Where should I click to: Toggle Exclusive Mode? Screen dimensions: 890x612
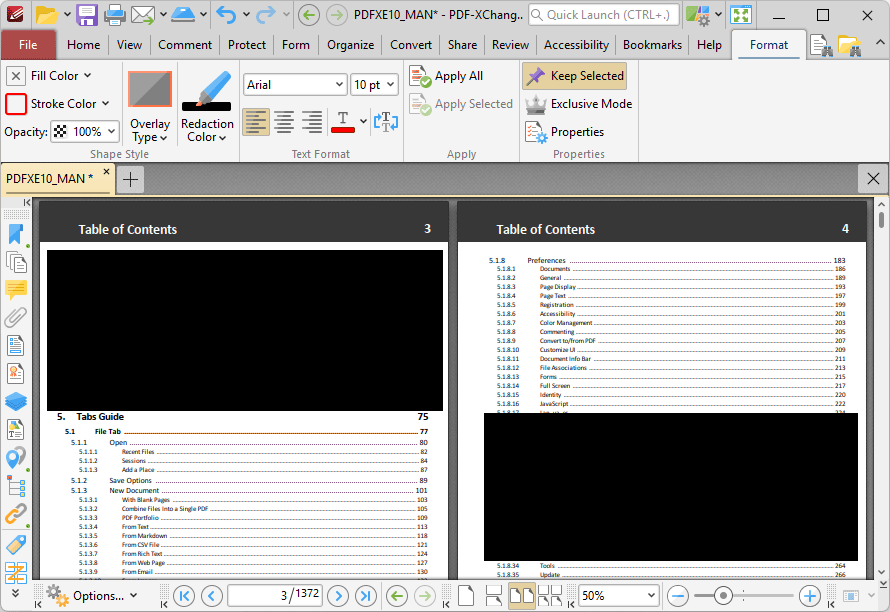(x=579, y=104)
